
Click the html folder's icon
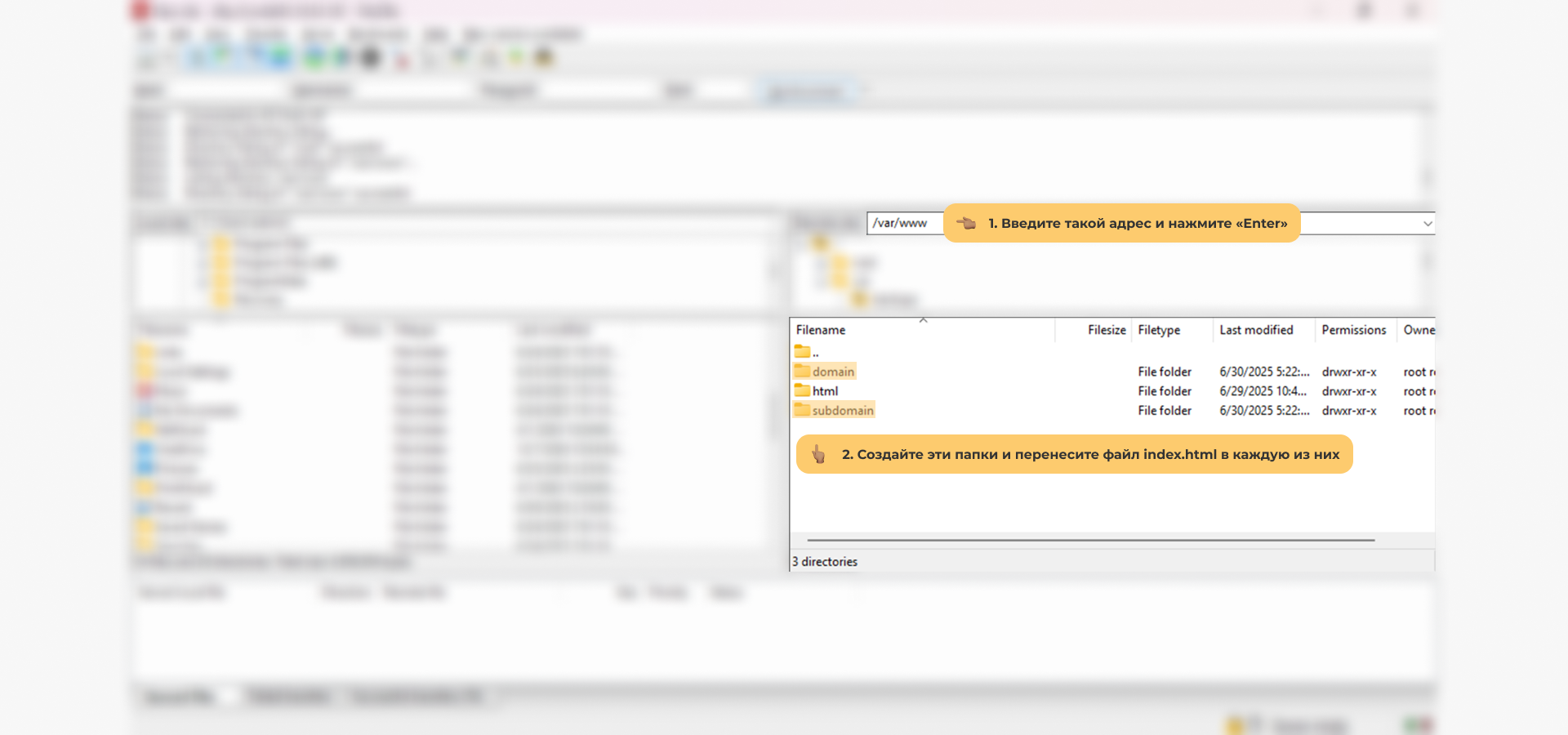click(x=802, y=391)
